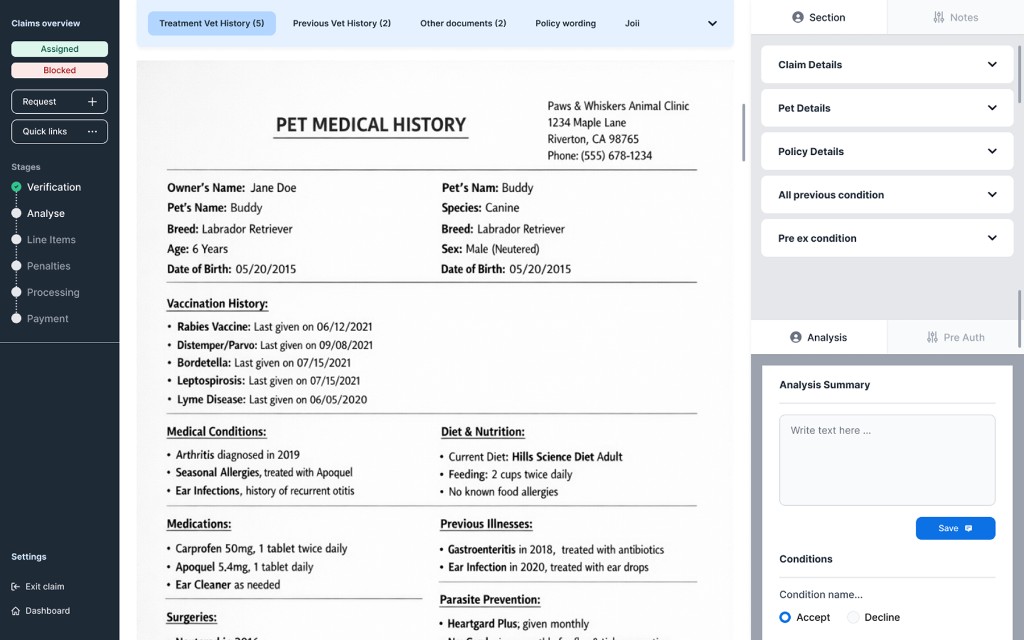Open the Verification stage

point(54,187)
